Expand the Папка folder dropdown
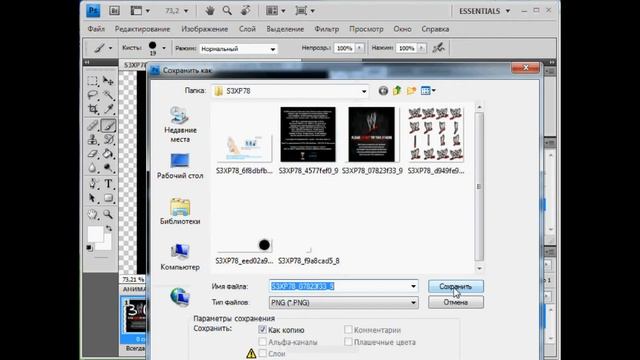Viewport: 640px width, 360px height. point(364,91)
